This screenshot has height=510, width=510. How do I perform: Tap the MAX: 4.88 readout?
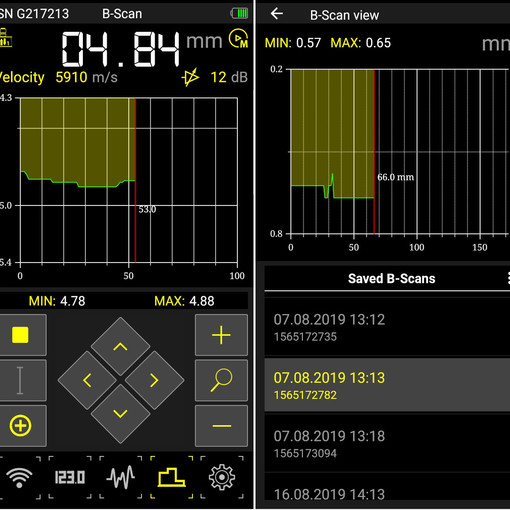184,301
